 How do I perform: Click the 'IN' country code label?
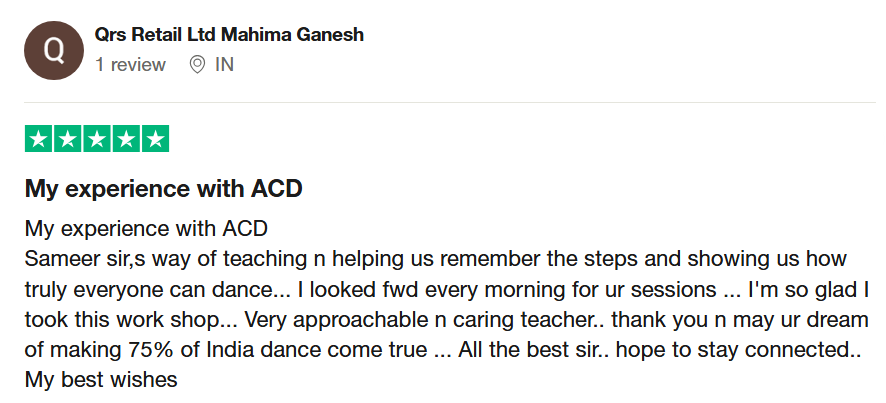[225, 65]
